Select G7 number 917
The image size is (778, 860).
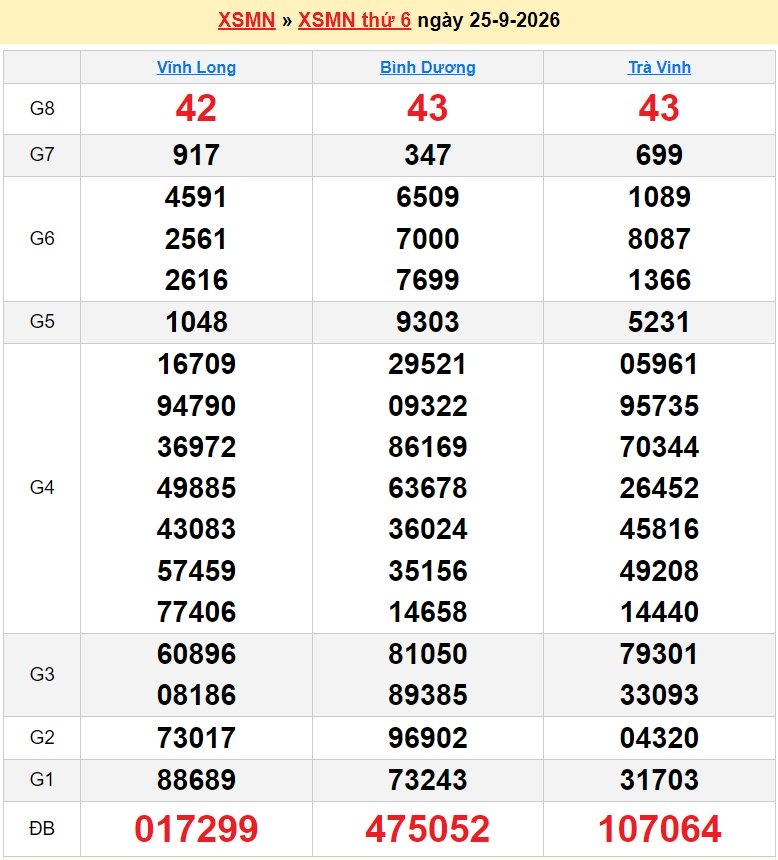point(196,155)
